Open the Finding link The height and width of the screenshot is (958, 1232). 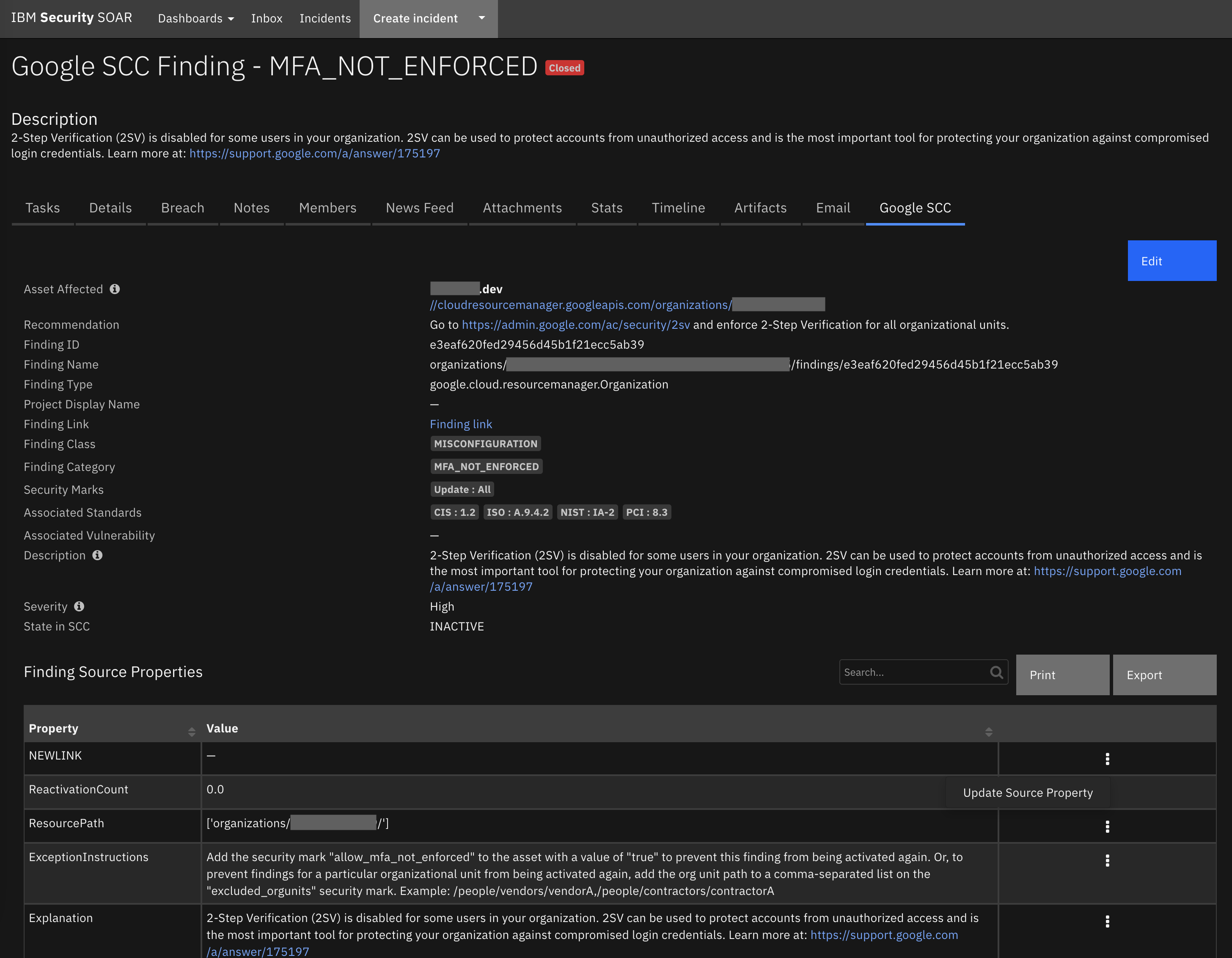point(460,424)
